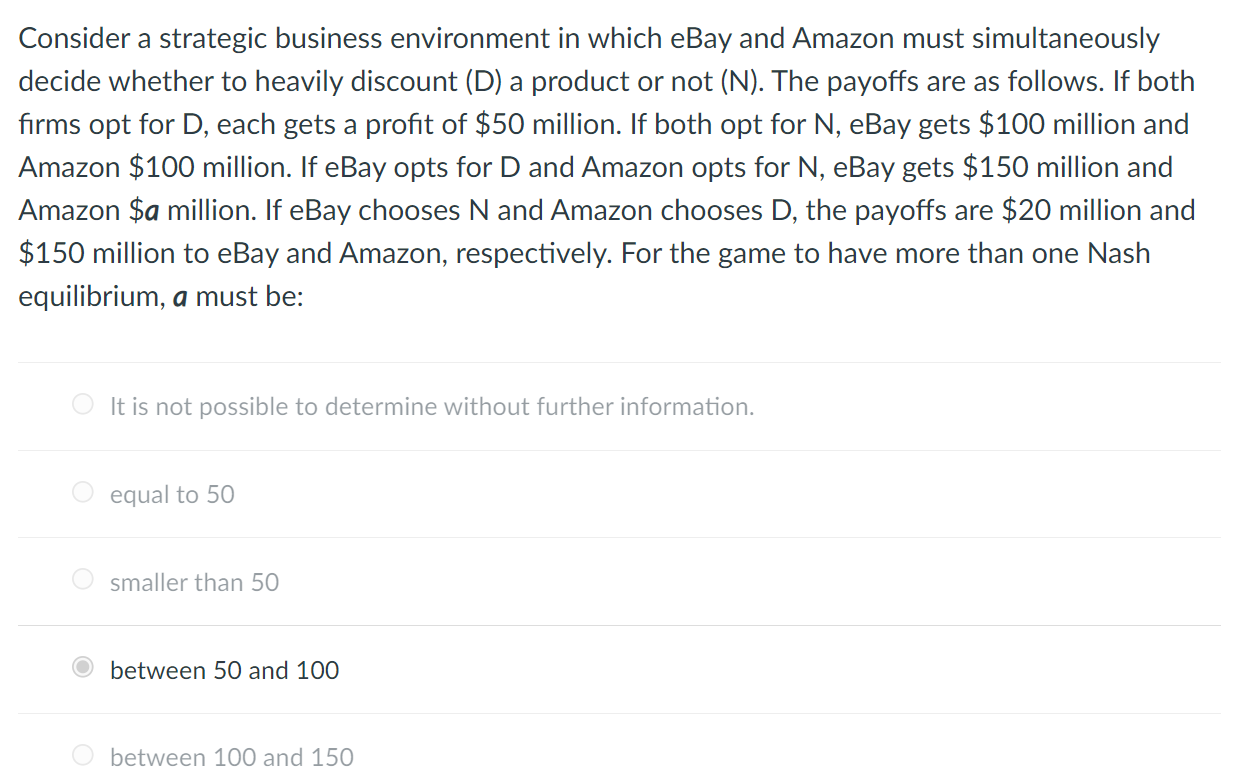Click the 'between 100 and 150' label text
Image resolution: width=1243 pixels, height=783 pixels.
(231, 757)
